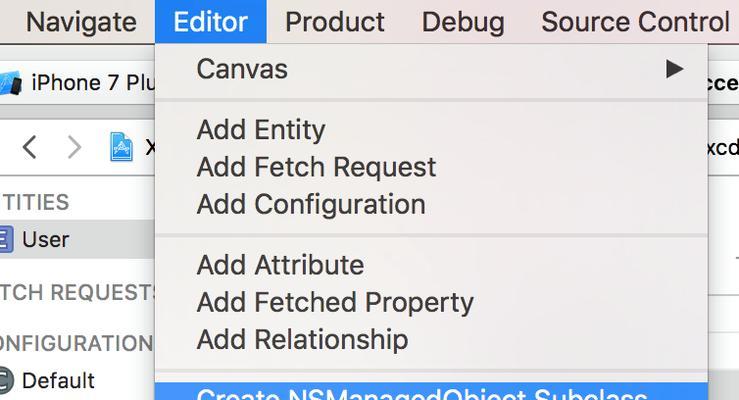Select the iPhone 7 Plus simulator destination
739x400 pixels.
93,83
